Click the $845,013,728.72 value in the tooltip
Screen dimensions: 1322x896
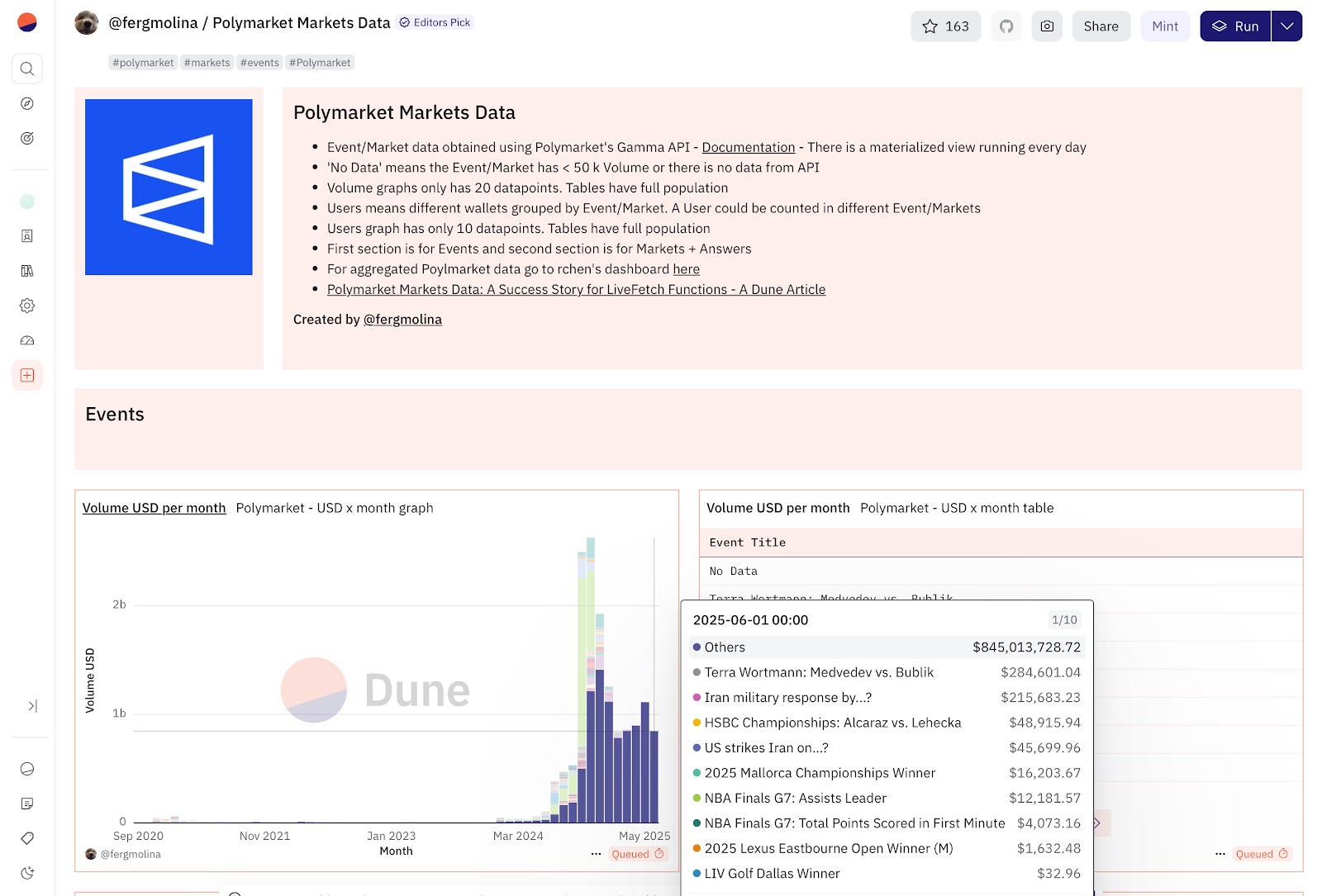click(x=1026, y=647)
